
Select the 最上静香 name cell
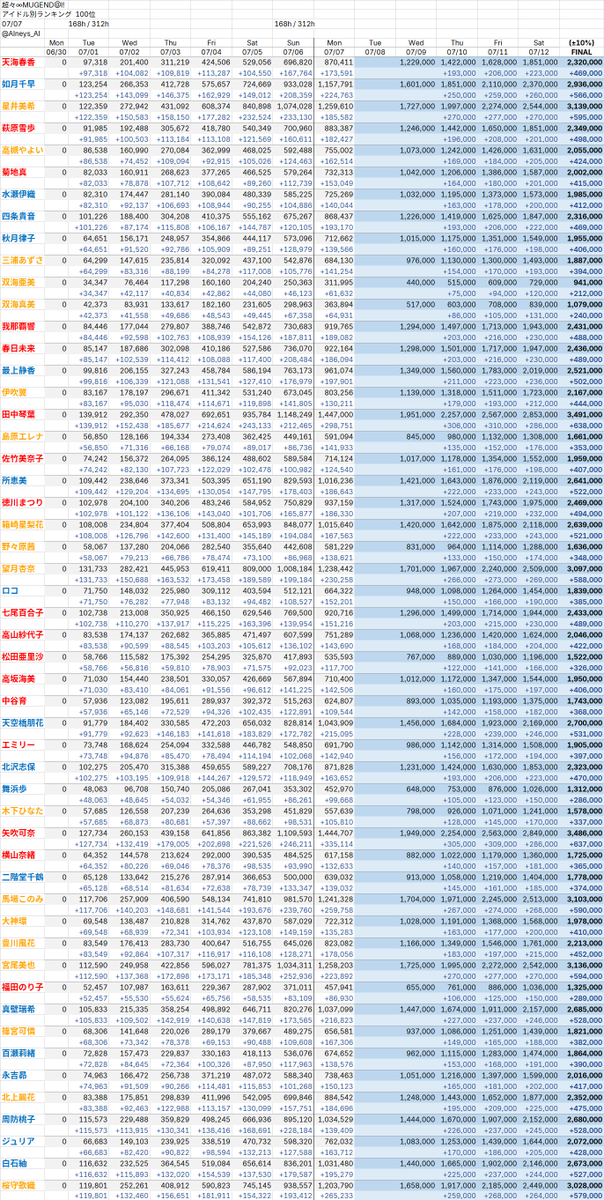(x=21, y=368)
